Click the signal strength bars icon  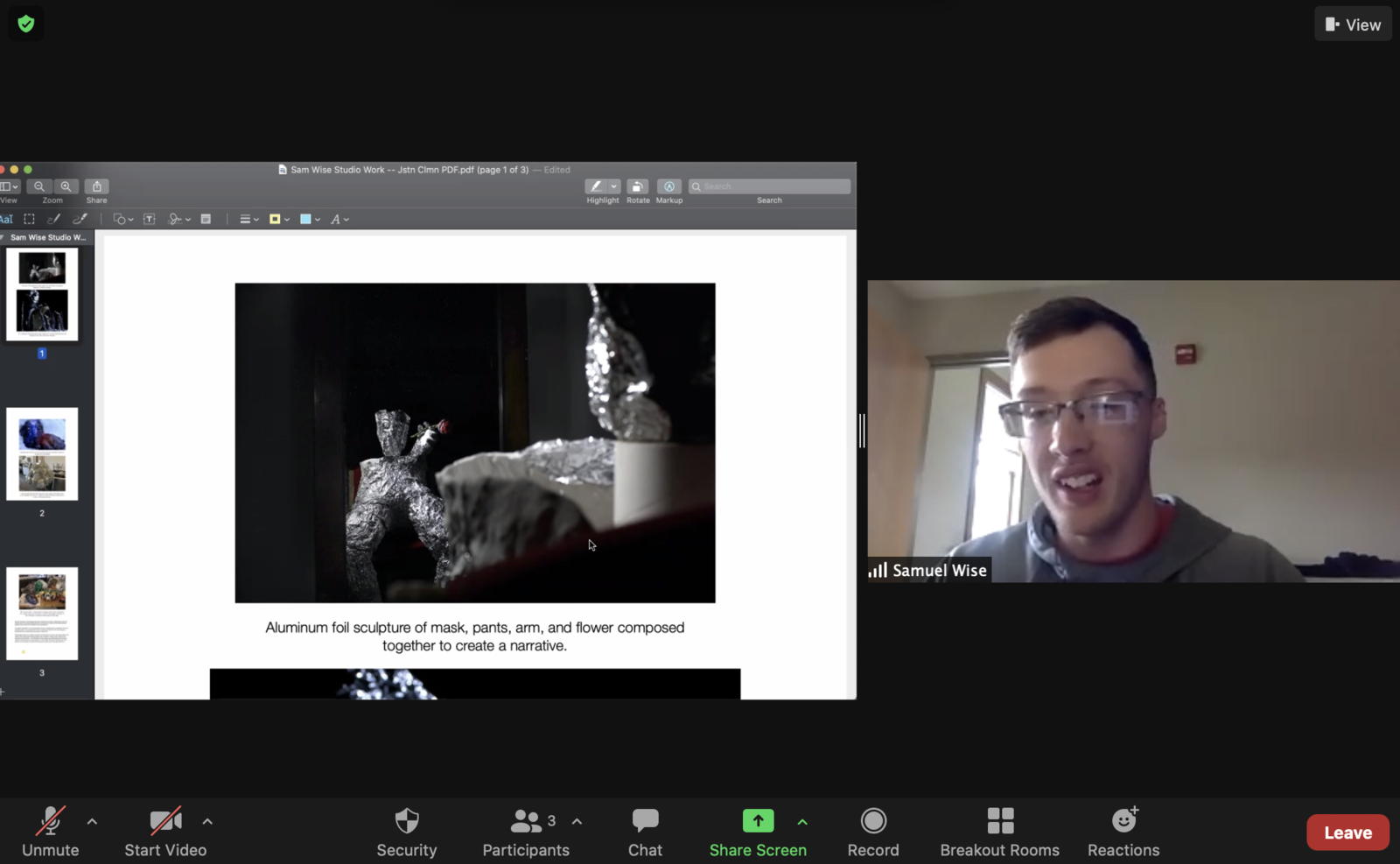tap(878, 571)
